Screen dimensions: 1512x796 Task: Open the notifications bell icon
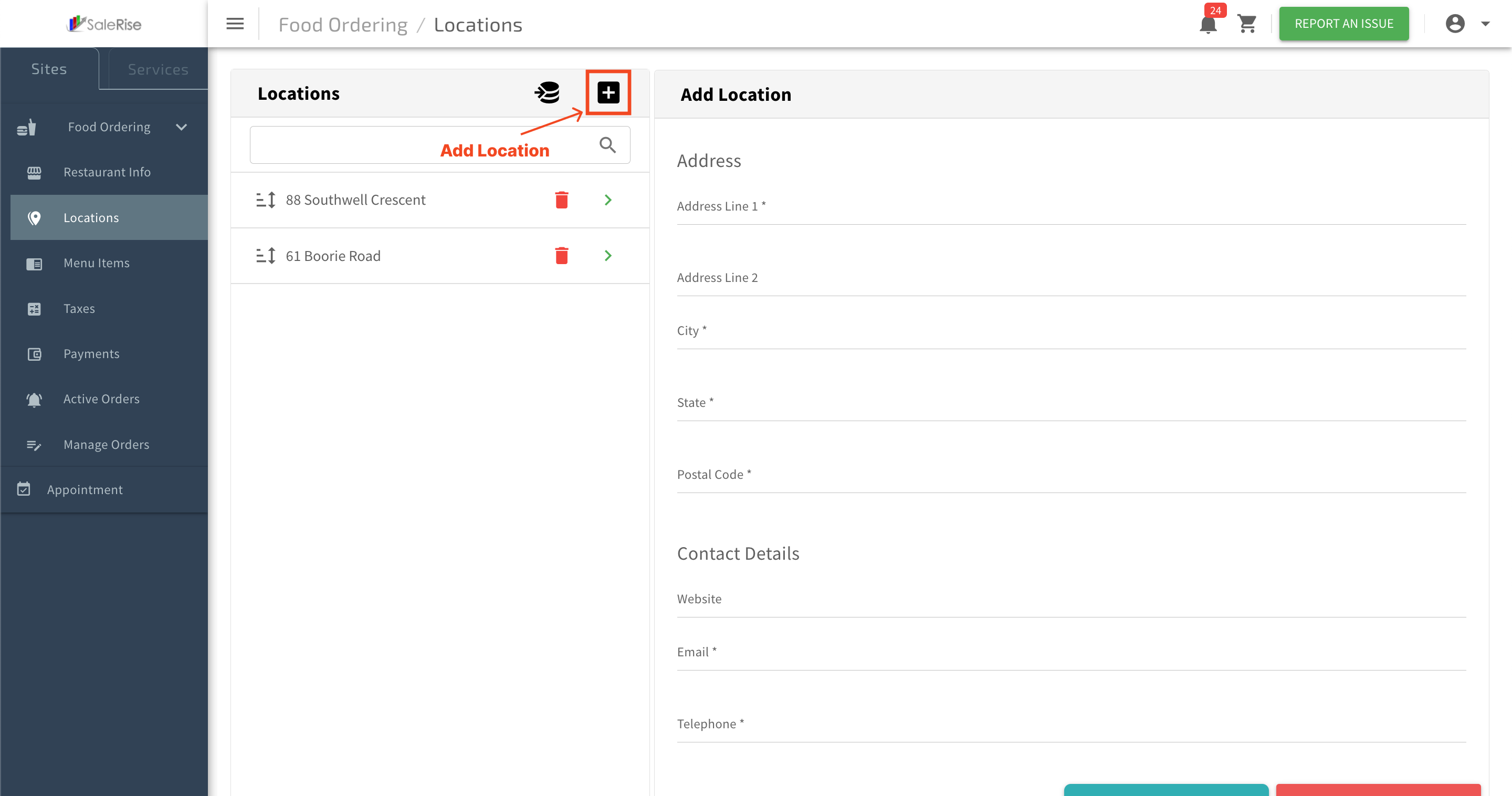tap(1208, 24)
